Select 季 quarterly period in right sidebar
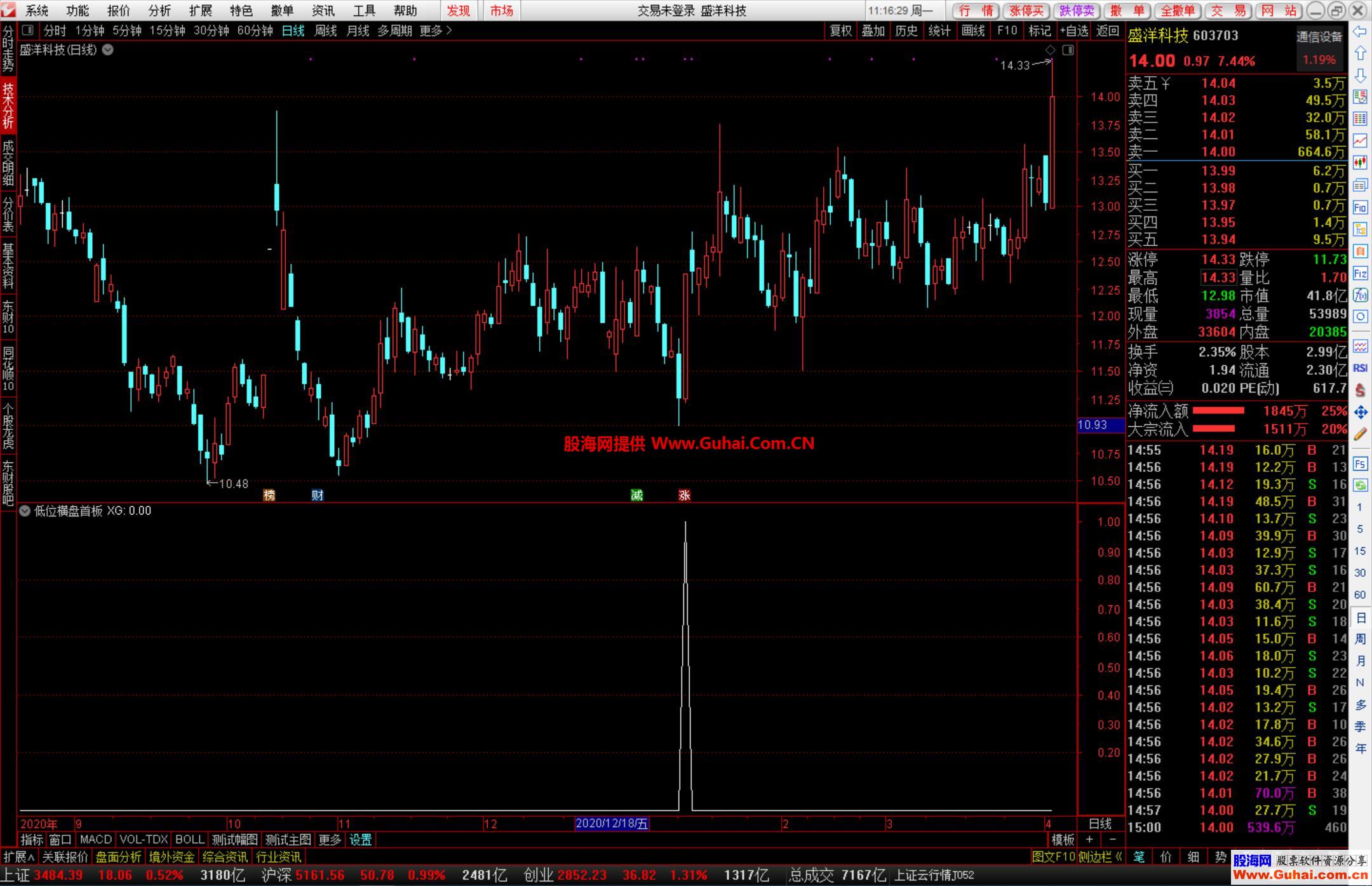The width and height of the screenshot is (1372, 886). click(x=1360, y=727)
